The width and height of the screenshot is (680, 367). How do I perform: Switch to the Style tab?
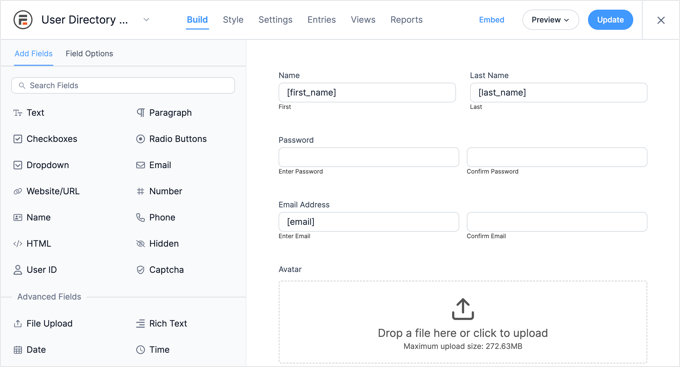[x=233, y=20]
